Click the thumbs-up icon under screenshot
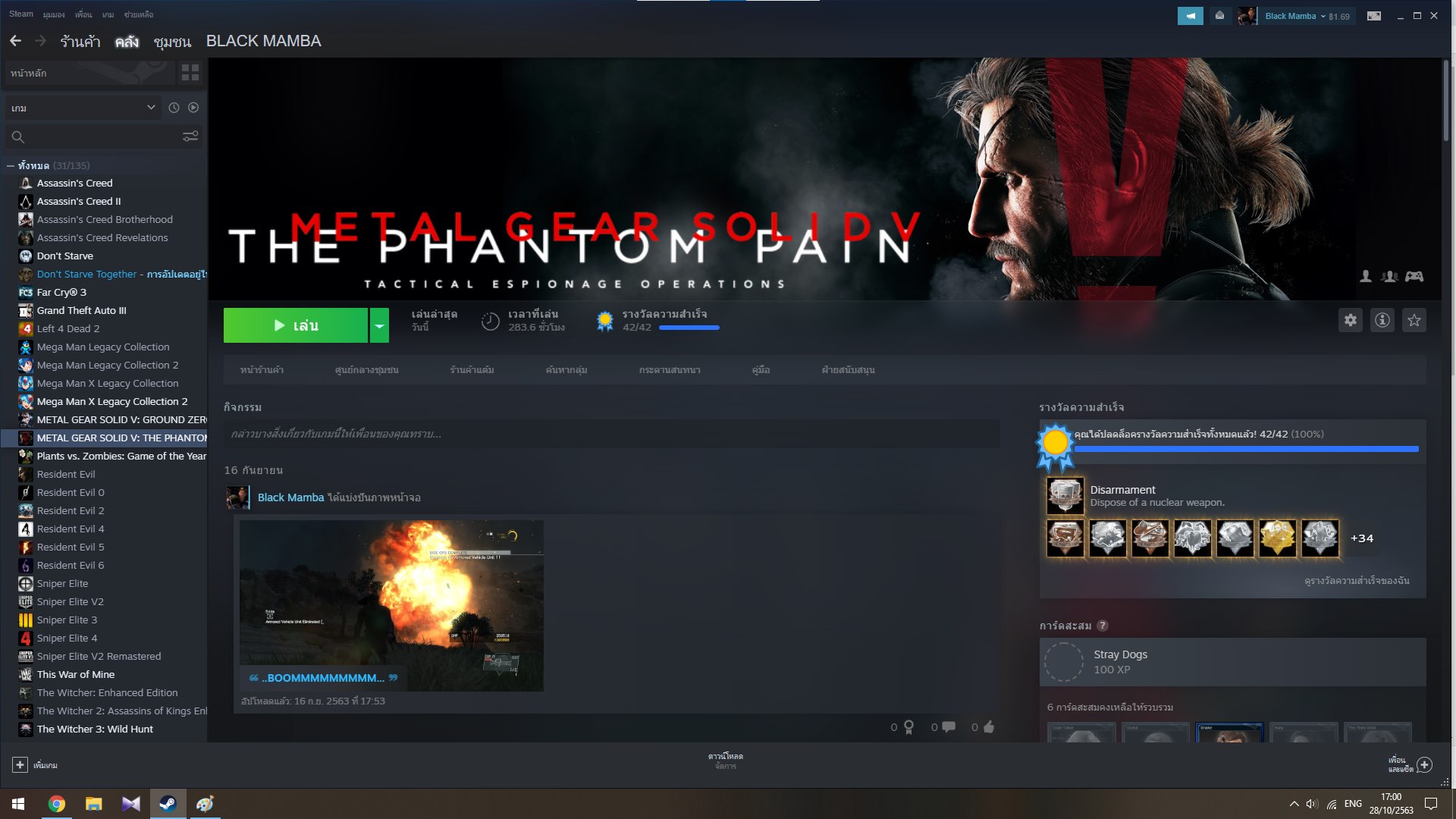 988,727
